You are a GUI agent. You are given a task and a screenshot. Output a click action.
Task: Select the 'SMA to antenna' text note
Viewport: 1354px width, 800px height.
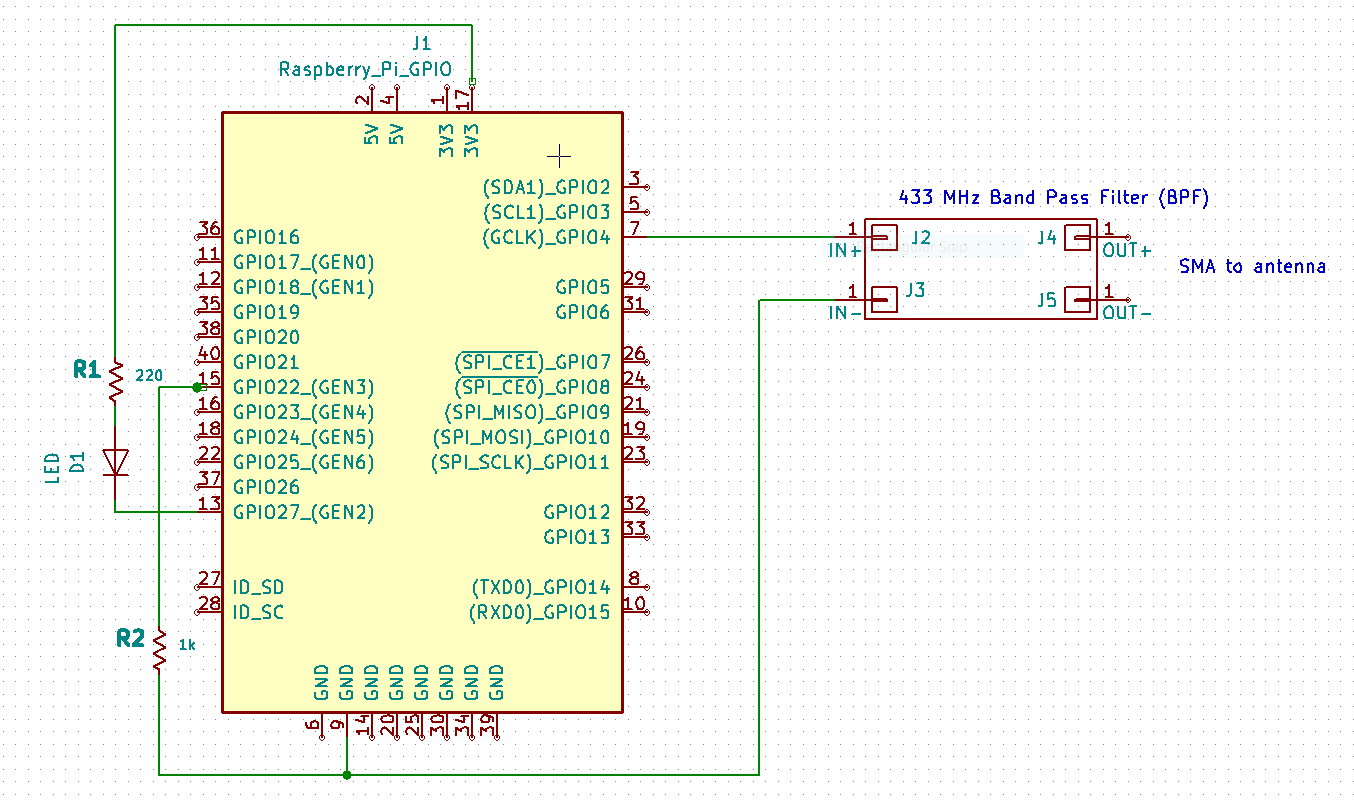1252,266
